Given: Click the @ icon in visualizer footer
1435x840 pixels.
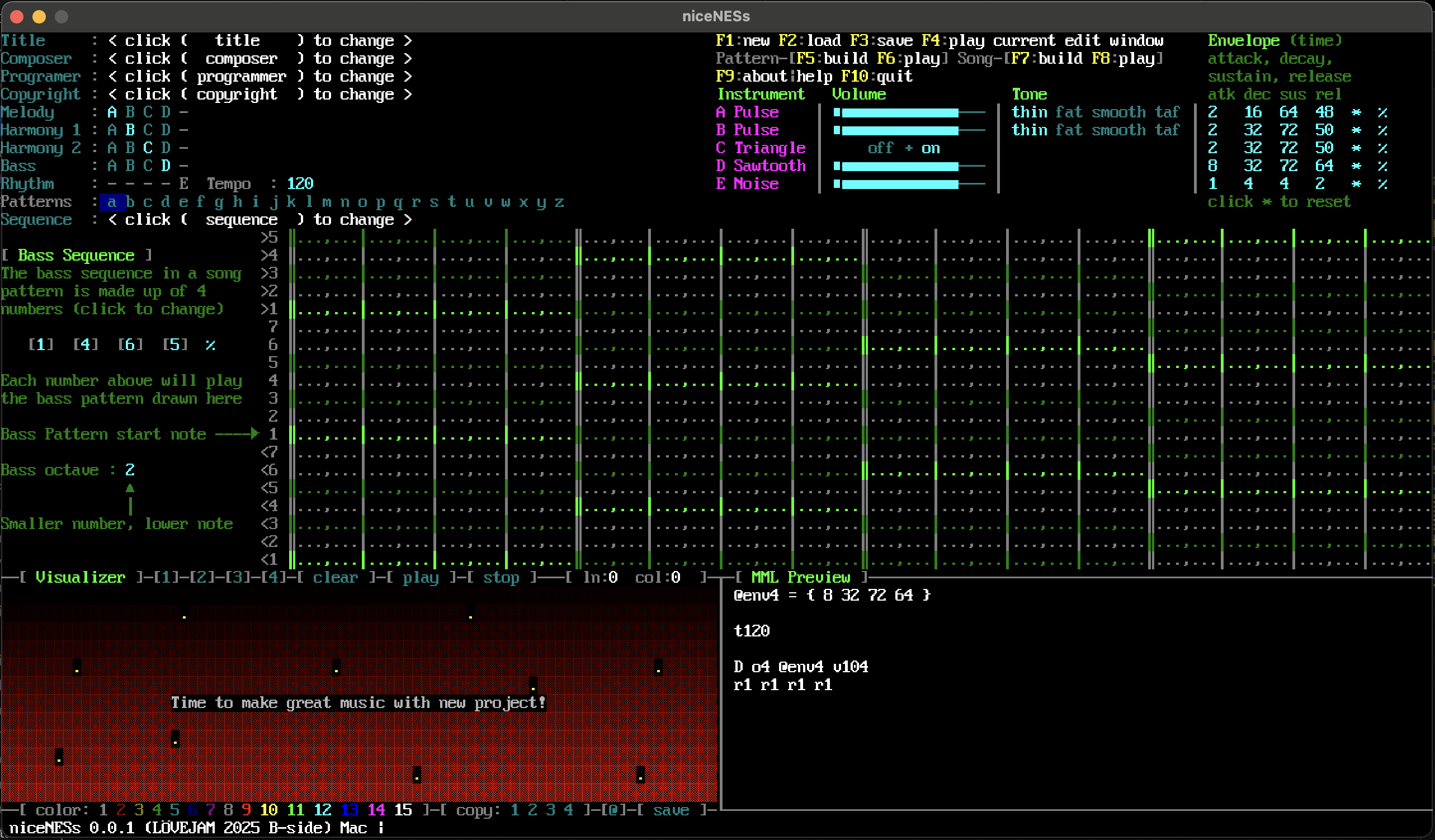Looking at the screenshot, I should point(613,810).
